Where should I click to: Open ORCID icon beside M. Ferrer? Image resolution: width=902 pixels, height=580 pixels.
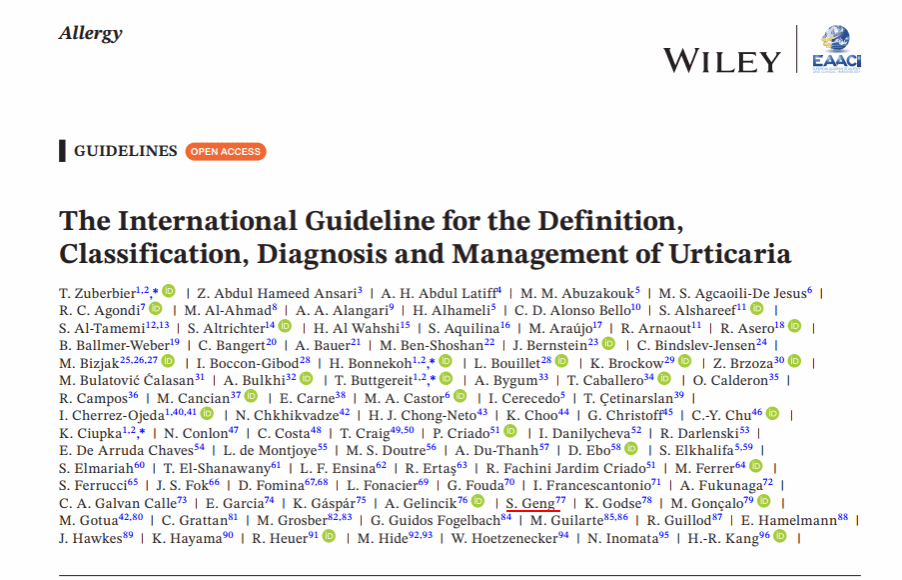[x=756, y=466]
